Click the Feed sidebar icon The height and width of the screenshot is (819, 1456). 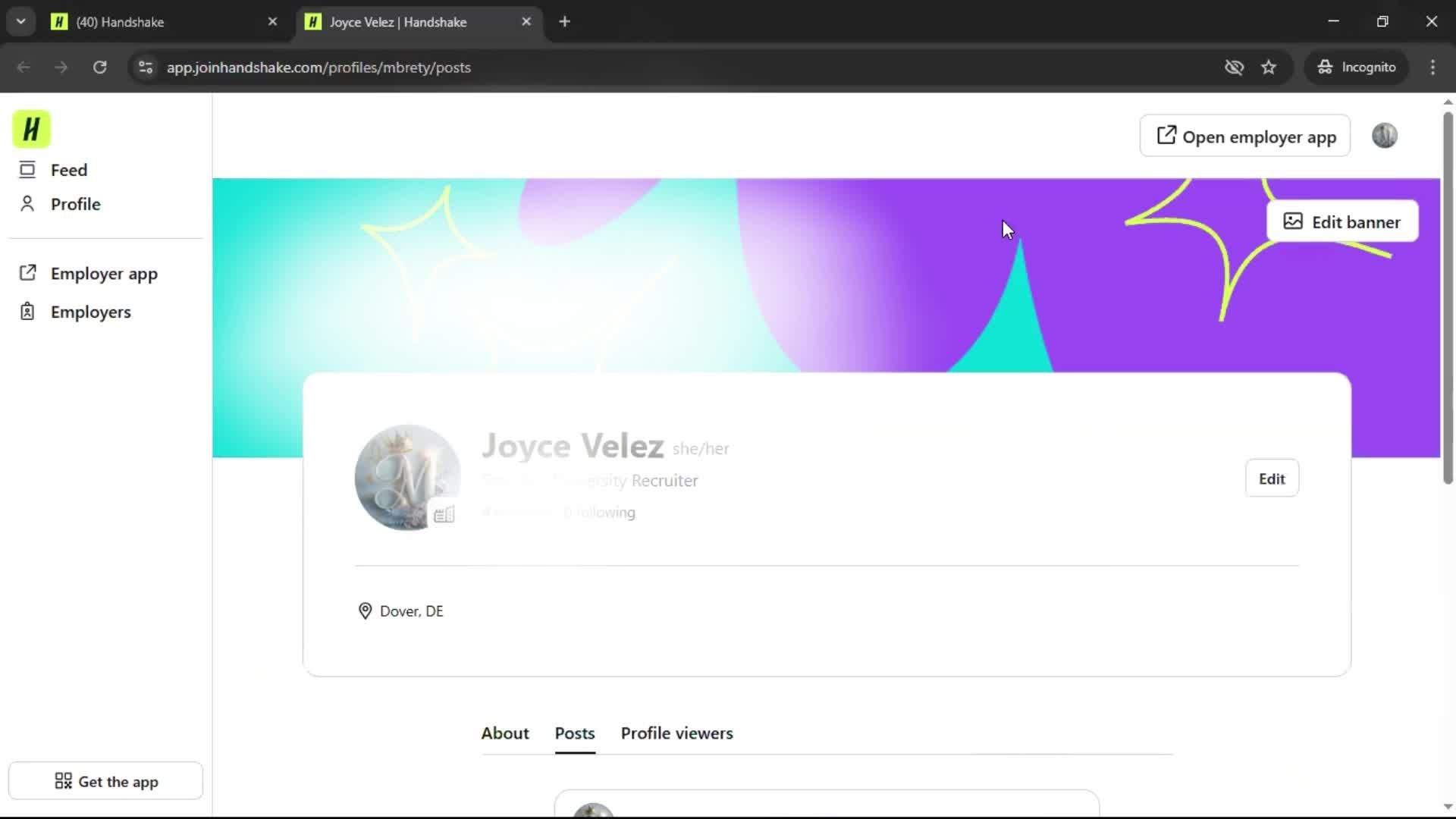pyautogui.click(x=27, y=170)
